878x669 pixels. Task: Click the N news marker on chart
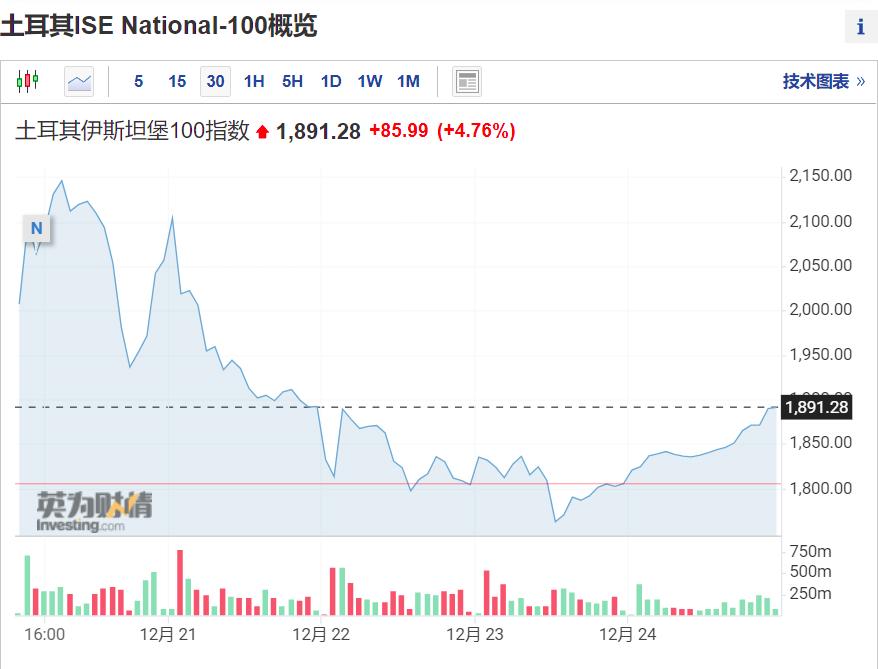[x=36, y=228]
